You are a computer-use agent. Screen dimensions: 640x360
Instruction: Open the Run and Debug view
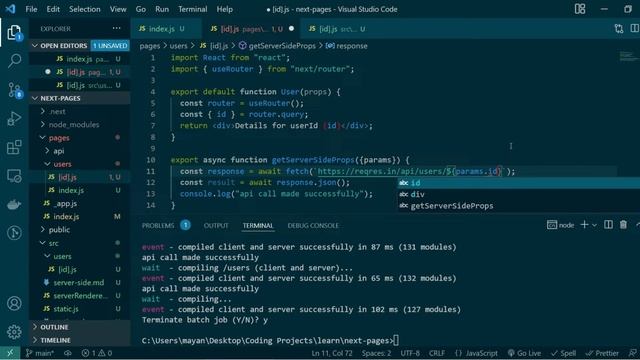tap(14, 118)
